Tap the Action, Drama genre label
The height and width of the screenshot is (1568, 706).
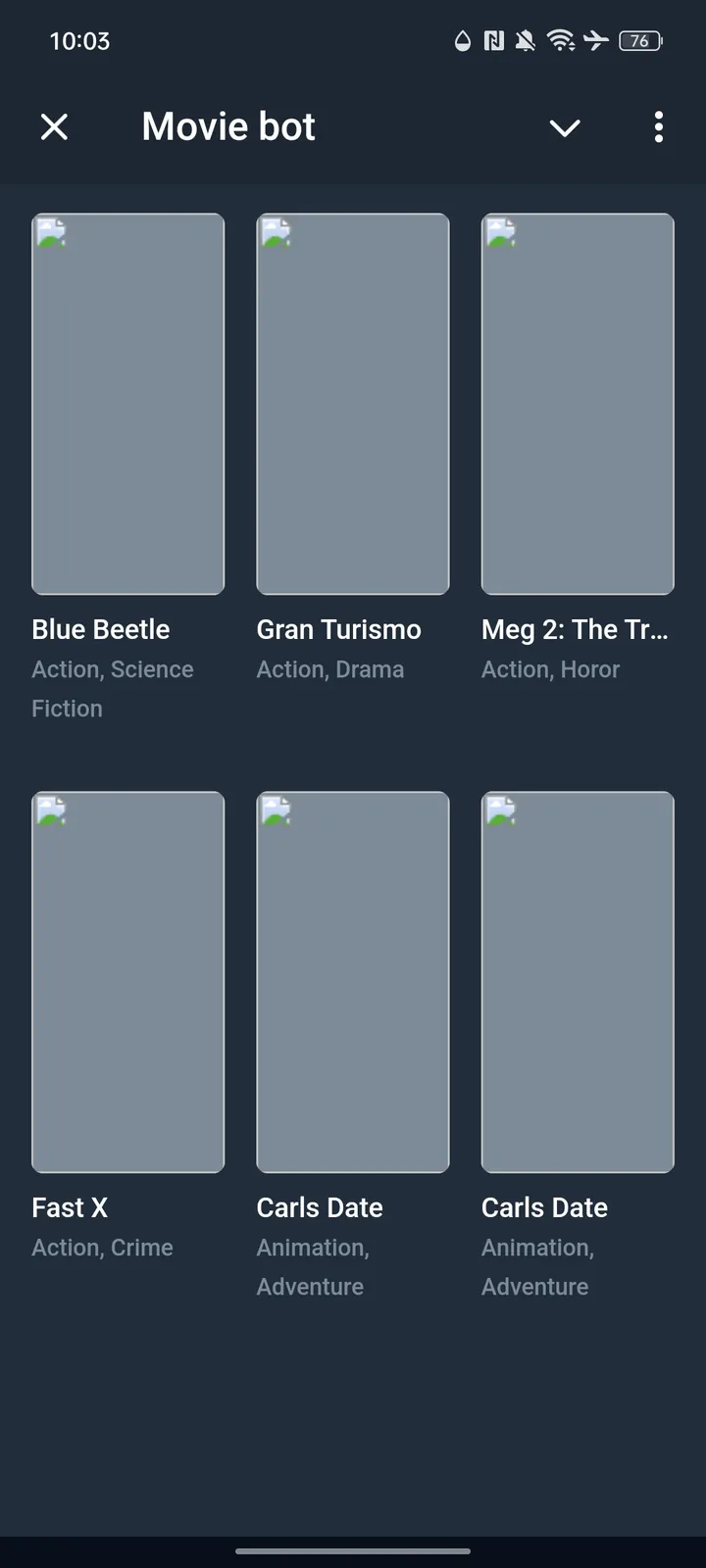[330, 669]
